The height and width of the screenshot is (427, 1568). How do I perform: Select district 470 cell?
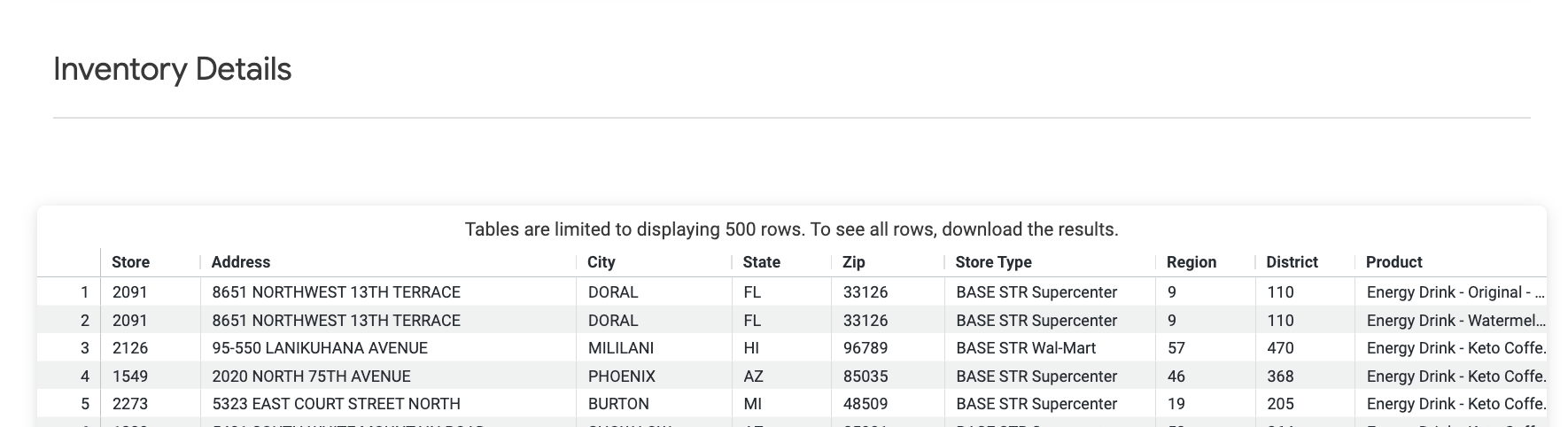[x=1280, y=348]
